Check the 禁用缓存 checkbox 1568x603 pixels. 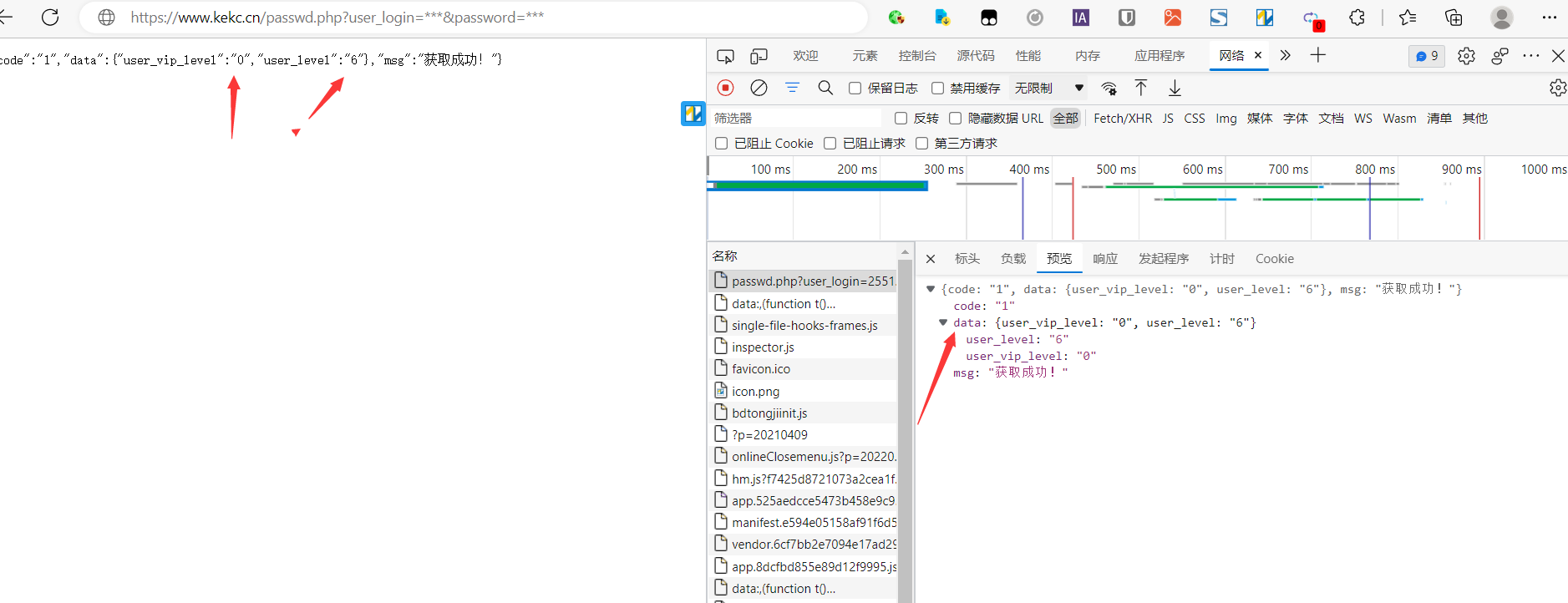[938, 89]
